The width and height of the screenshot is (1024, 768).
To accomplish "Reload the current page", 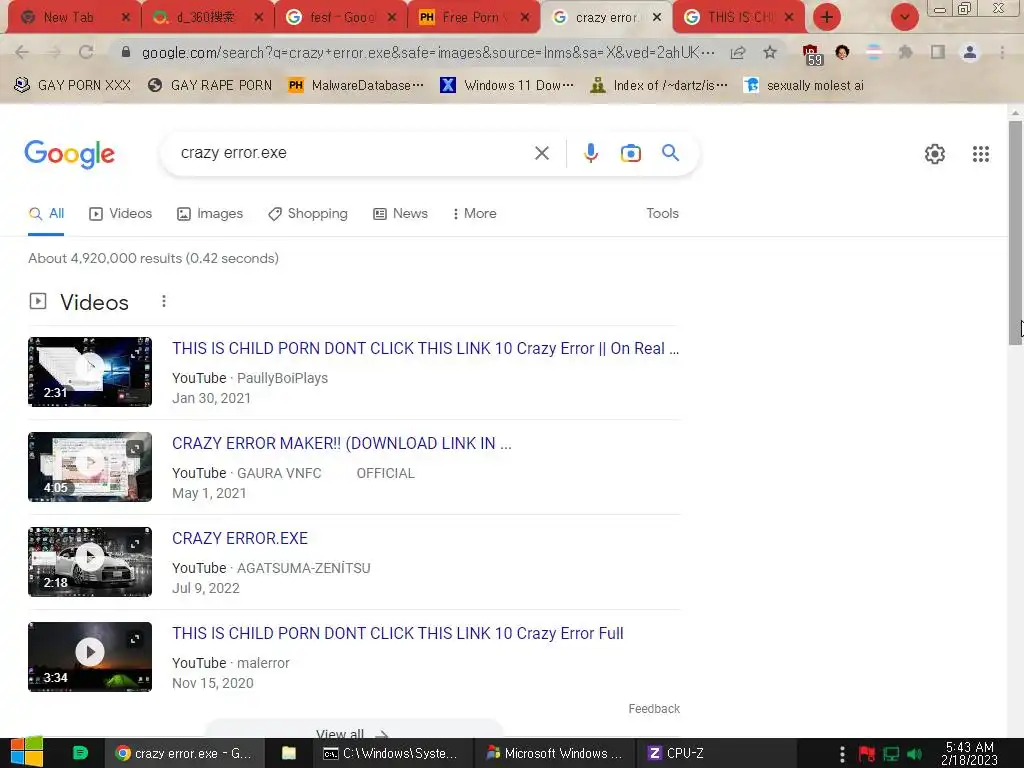I will point(86,52).
